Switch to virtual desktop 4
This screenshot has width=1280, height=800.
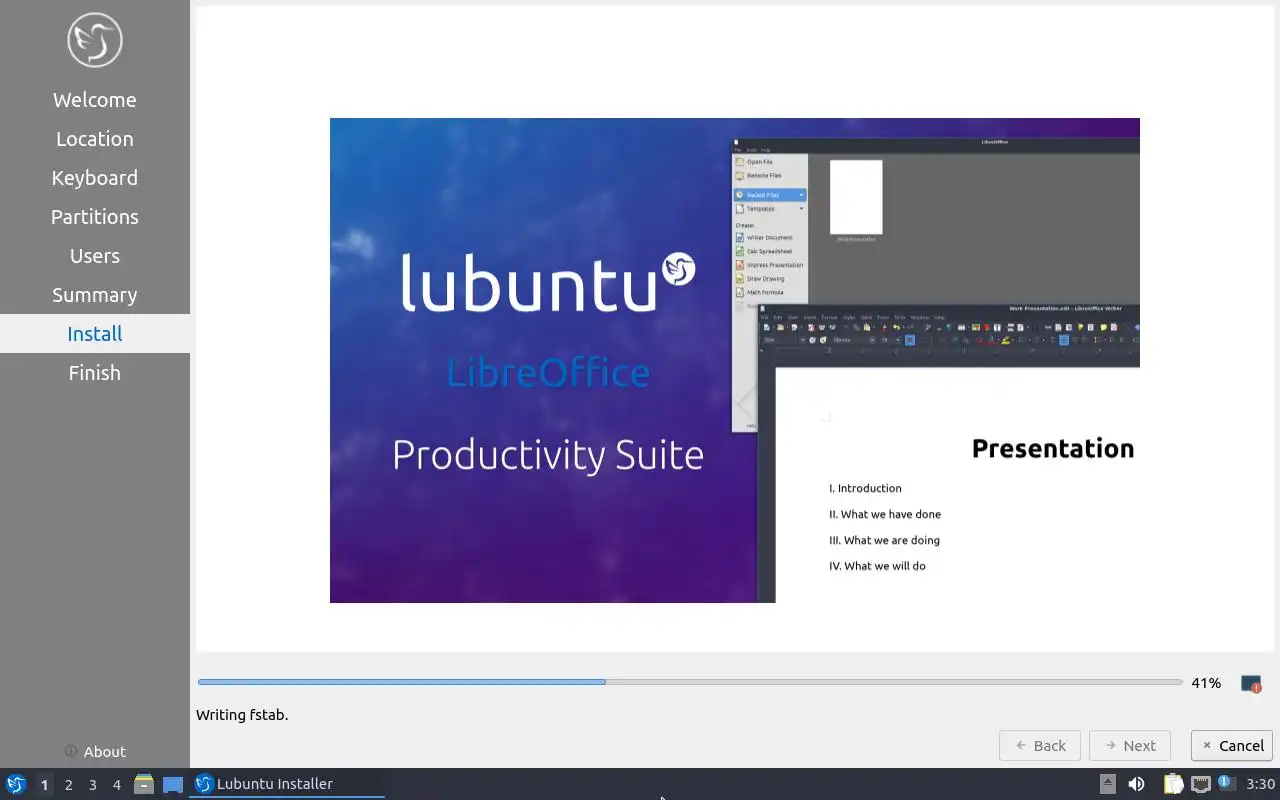point(116,785)
